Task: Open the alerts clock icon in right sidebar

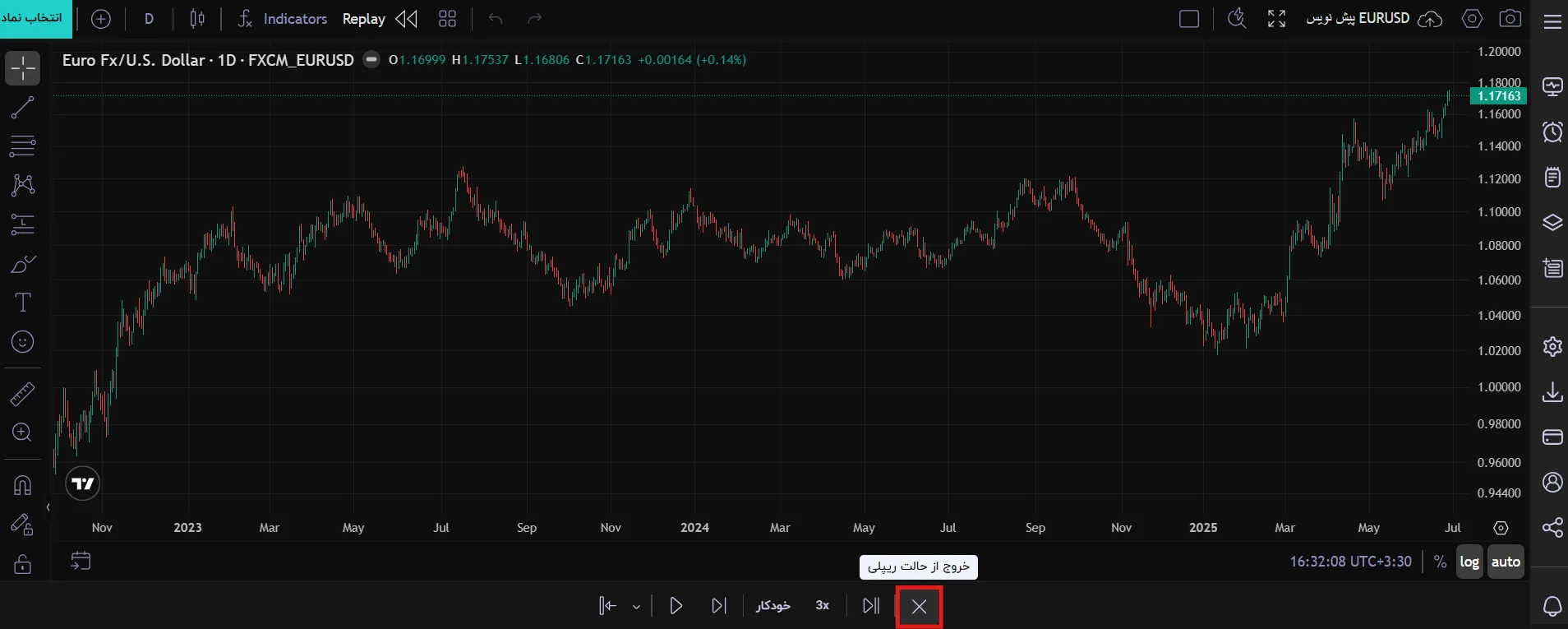Action: [1552, 132]
